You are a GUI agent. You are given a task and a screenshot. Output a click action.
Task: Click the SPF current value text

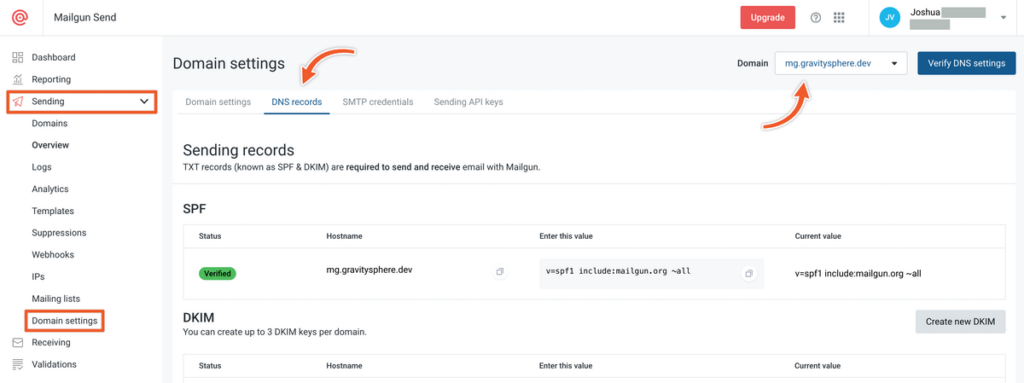point(858,274)
